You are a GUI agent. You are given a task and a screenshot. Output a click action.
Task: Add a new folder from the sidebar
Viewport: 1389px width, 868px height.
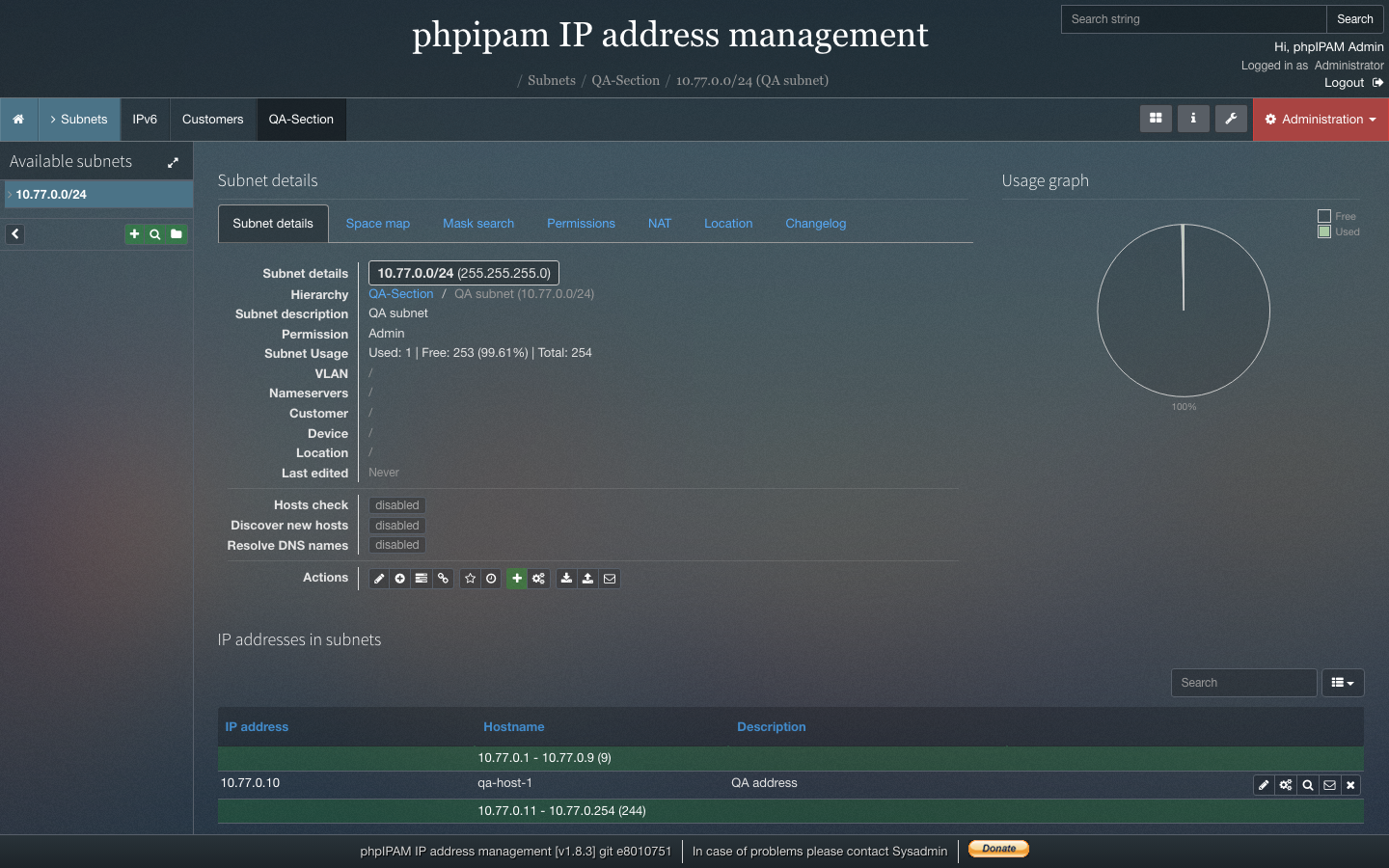[x=177, y=234]
